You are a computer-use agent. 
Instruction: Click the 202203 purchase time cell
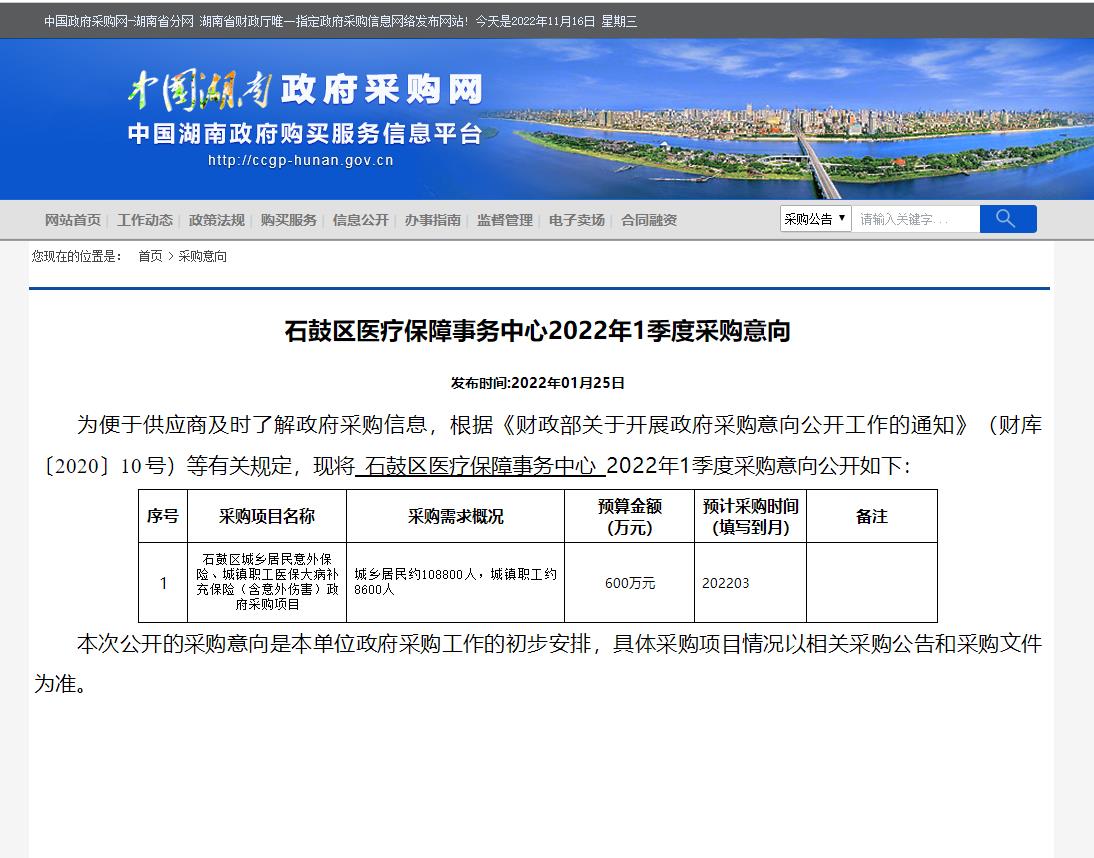(750, 582)
